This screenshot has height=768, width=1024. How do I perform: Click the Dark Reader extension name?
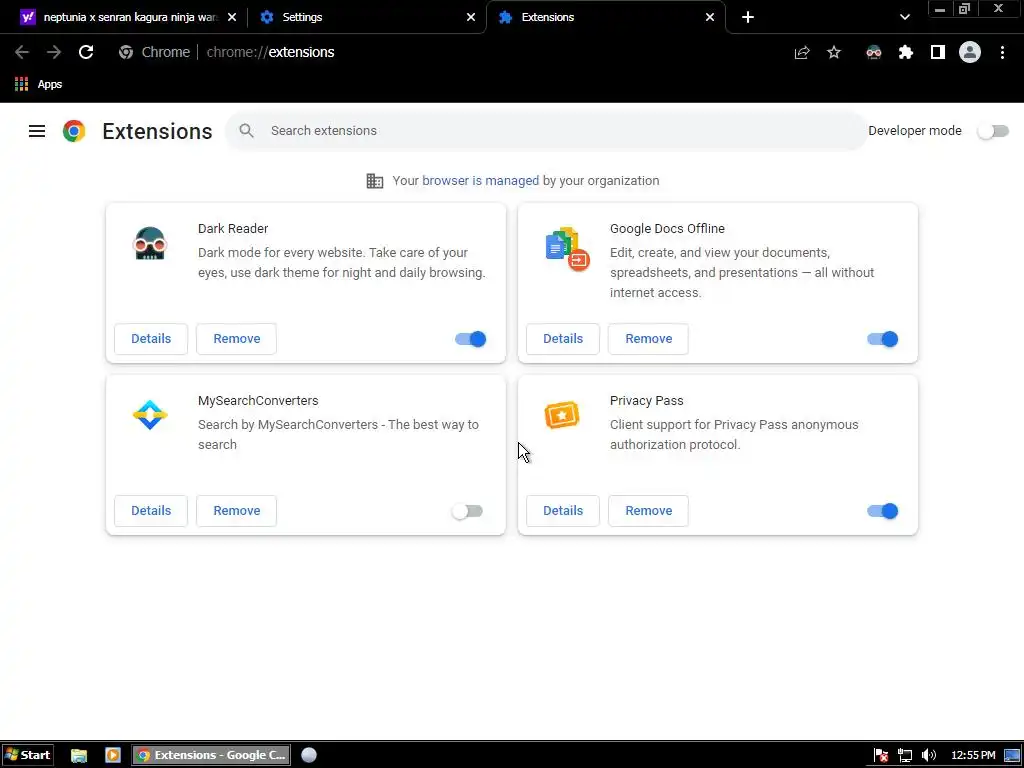pos(233,229)
